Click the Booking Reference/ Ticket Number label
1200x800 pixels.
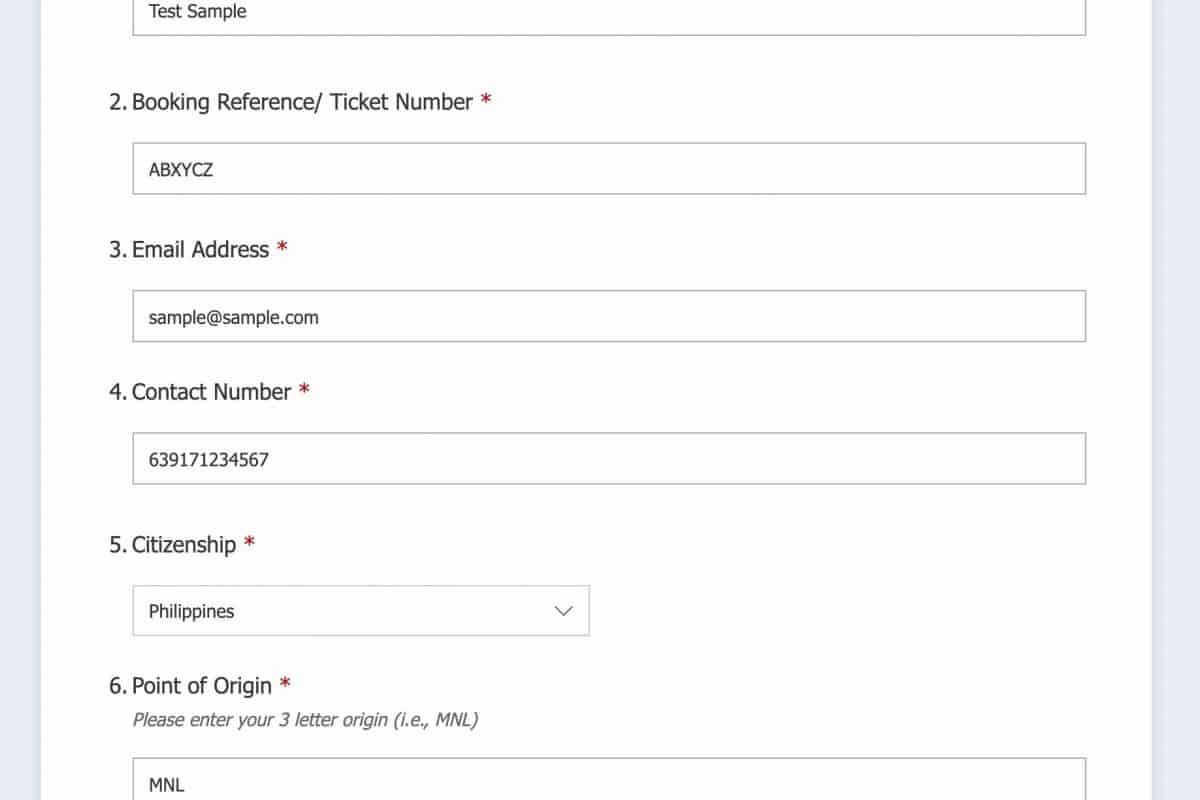pos(302,102)
